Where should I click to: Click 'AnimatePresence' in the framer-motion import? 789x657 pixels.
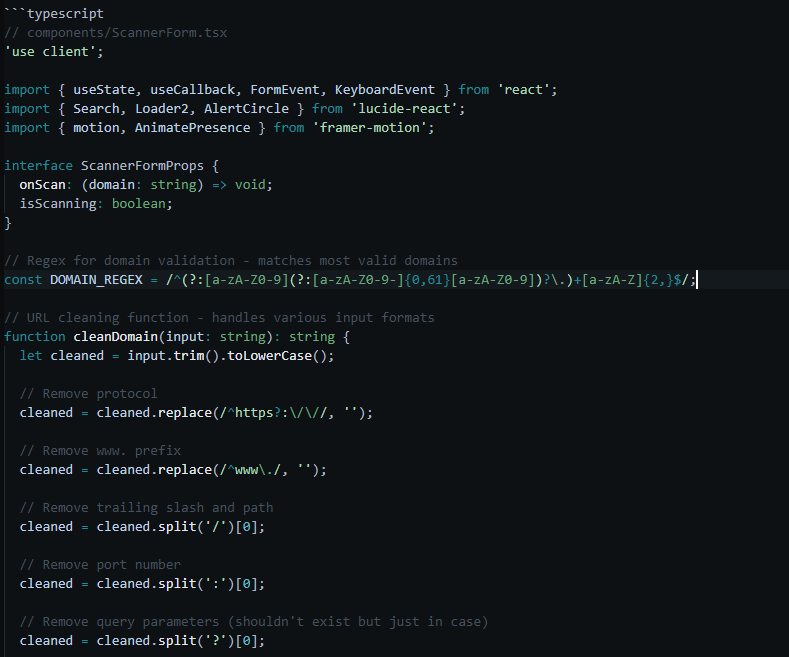193,128
